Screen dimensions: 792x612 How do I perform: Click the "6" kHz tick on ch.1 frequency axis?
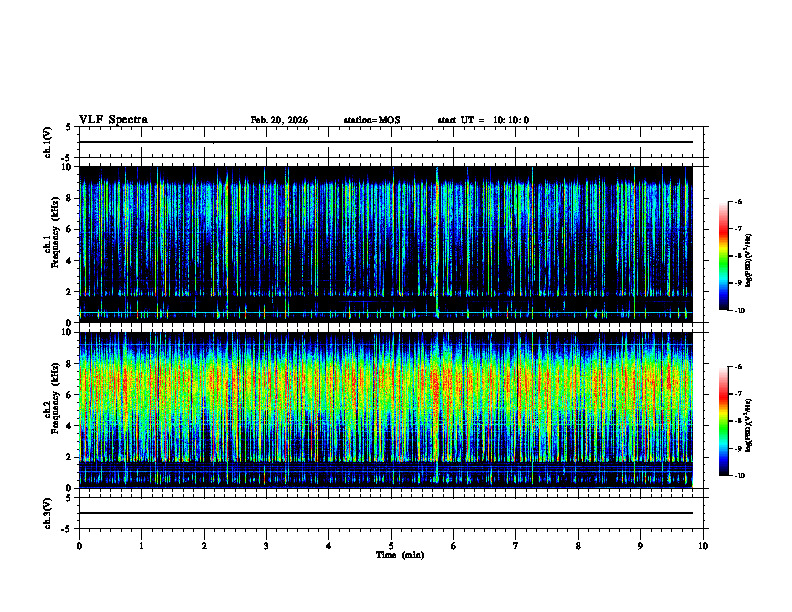pyautogui.click(x=69, y=229)
